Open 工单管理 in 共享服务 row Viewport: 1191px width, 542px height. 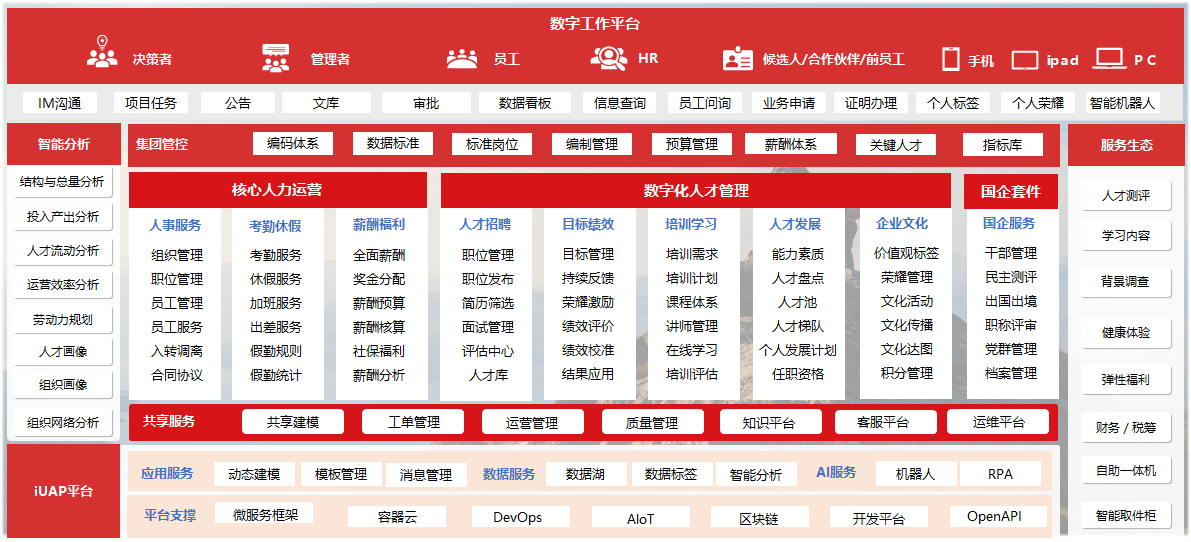click(x=413, y=422)
